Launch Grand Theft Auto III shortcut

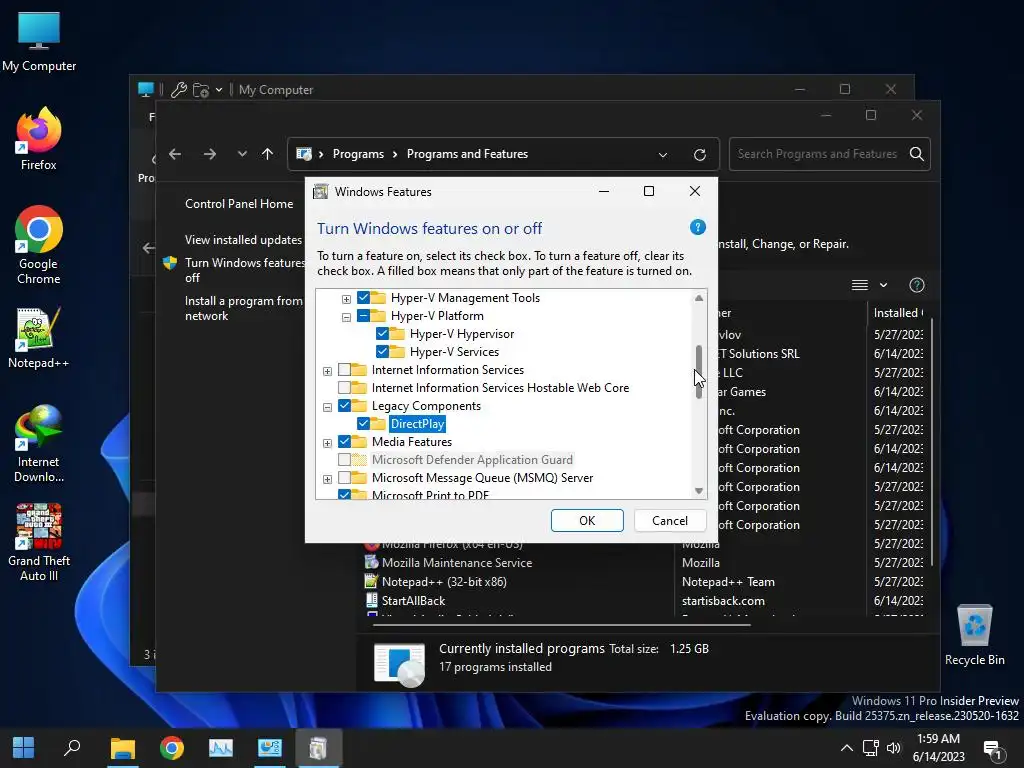click(39, 542)
